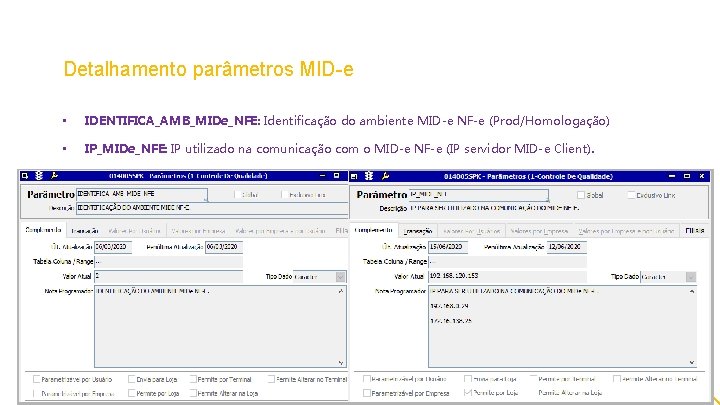
Task: Maximize the IP_MIDe_NFE parameters window
Action: pyautogui.click(x=687, y=176)
